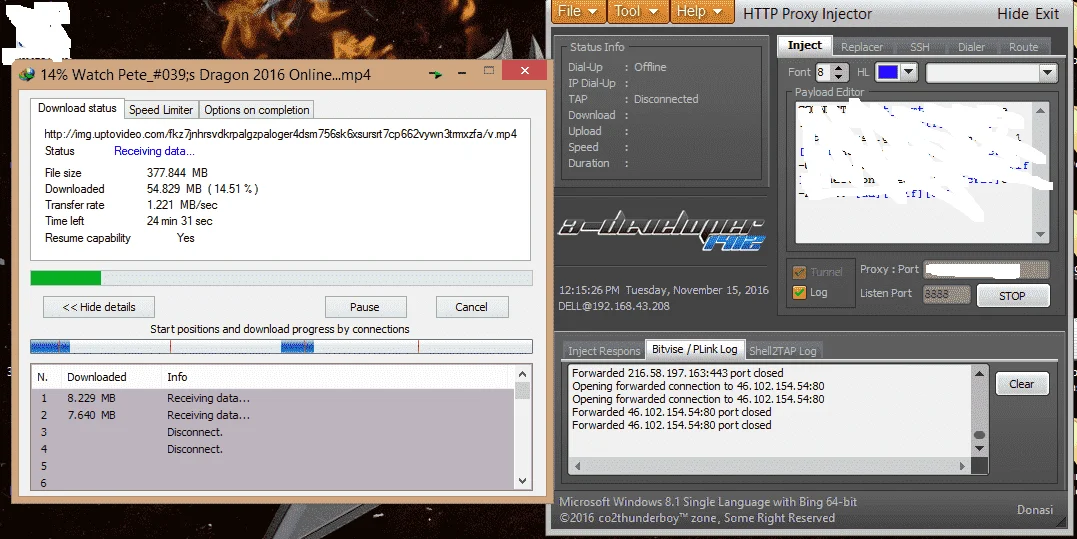This screenshot has height=539, width=1077.
Task: Switch to the Replacer tab
Action: (861, 47)
